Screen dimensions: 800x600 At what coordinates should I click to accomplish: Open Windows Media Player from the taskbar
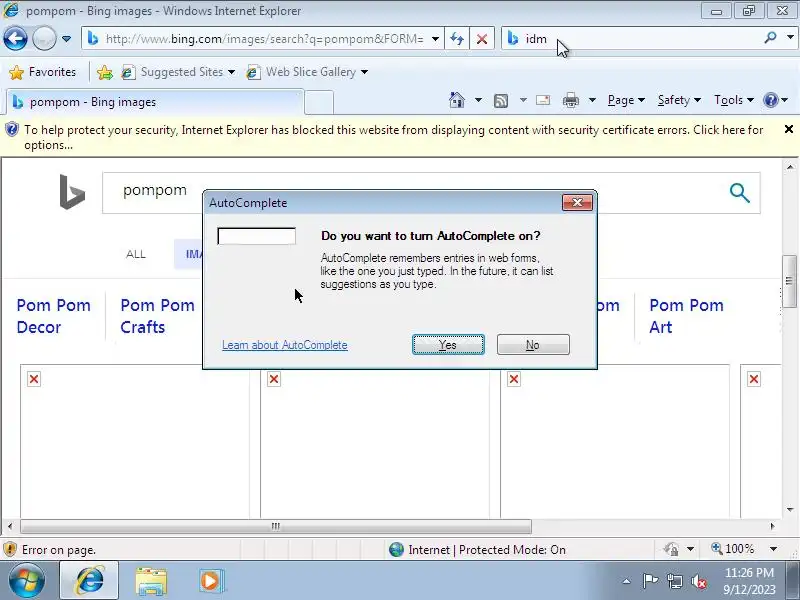211,581
